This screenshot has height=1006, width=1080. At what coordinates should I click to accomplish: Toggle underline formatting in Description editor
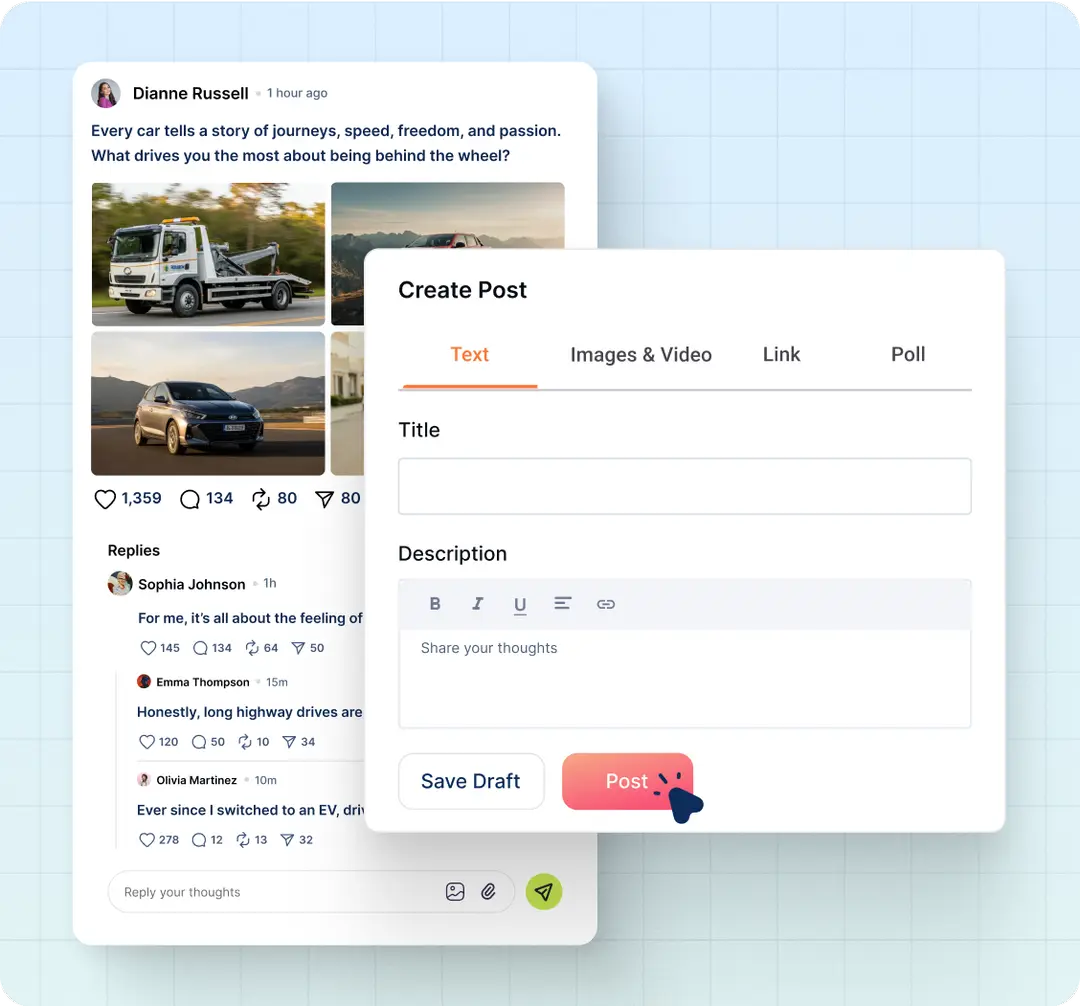coord(520,605)
